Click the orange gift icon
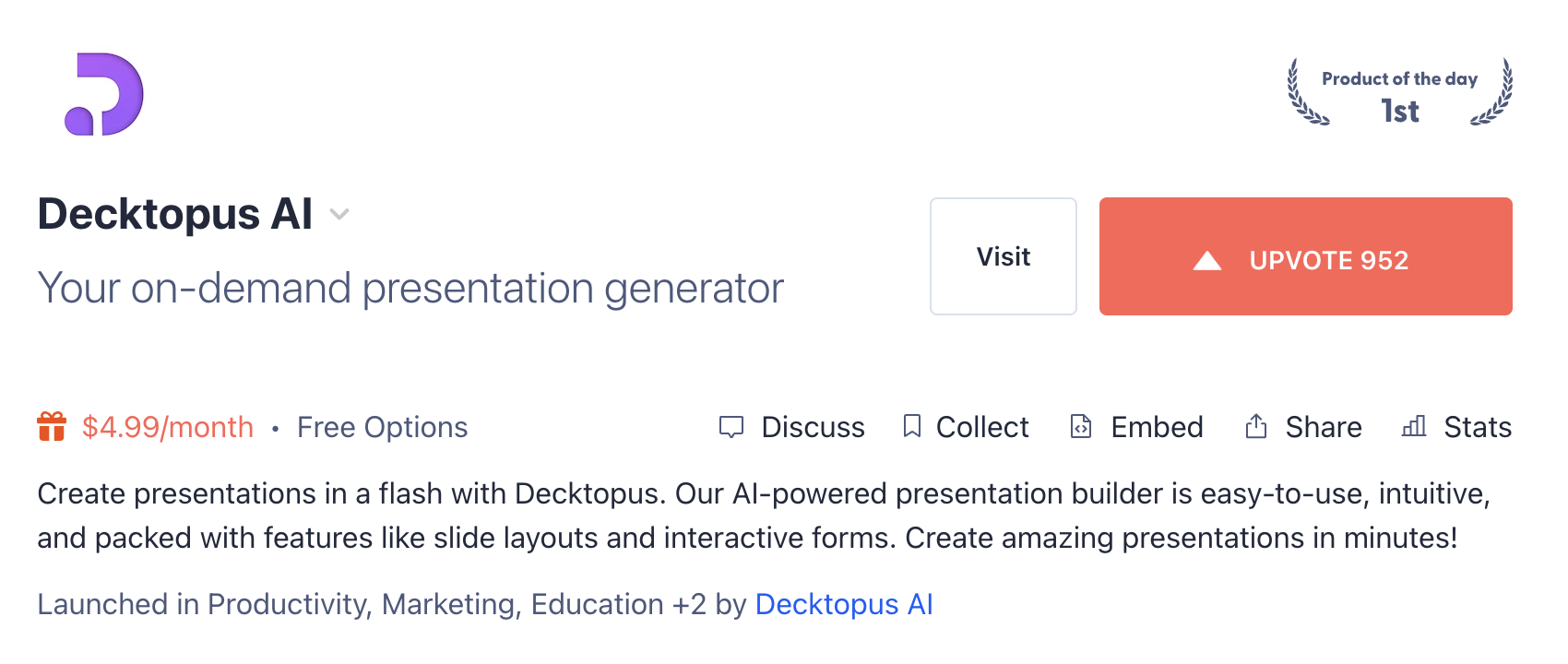The height and width of the screenshot is (664, 1568). pos(52,427)
